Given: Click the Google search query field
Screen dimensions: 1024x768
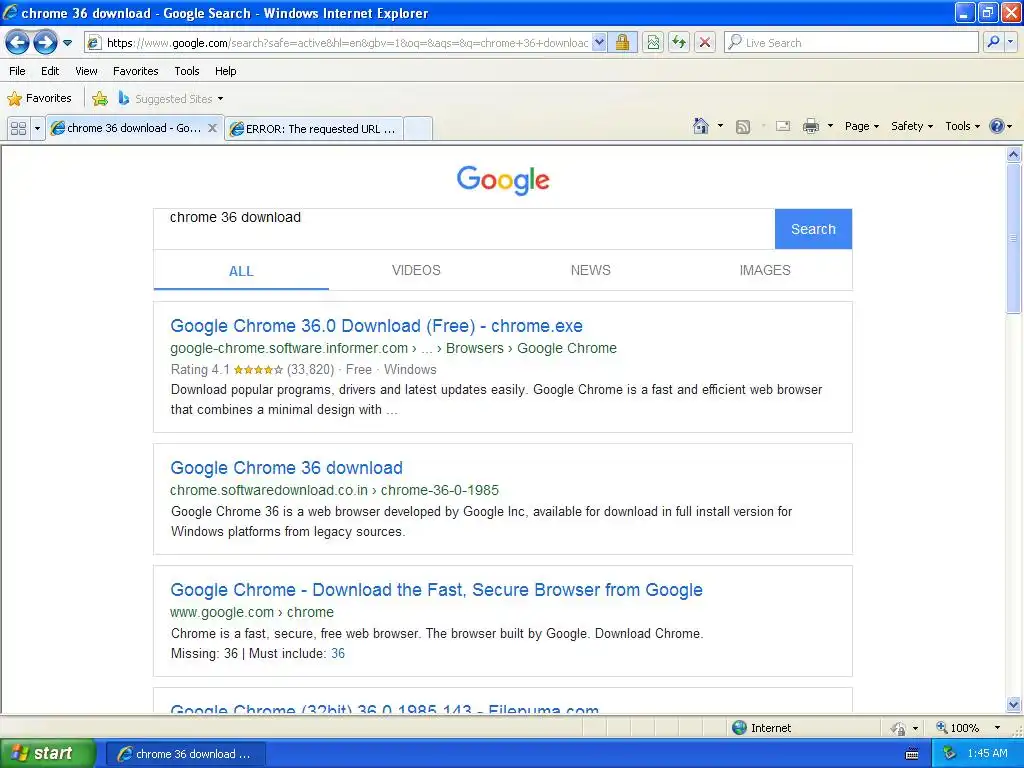Looking at the screenshot, I should [x=464, y=229].
